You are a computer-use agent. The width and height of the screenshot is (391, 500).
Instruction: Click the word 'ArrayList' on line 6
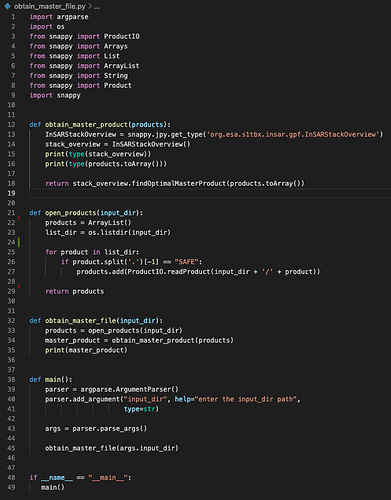point(122,66)
